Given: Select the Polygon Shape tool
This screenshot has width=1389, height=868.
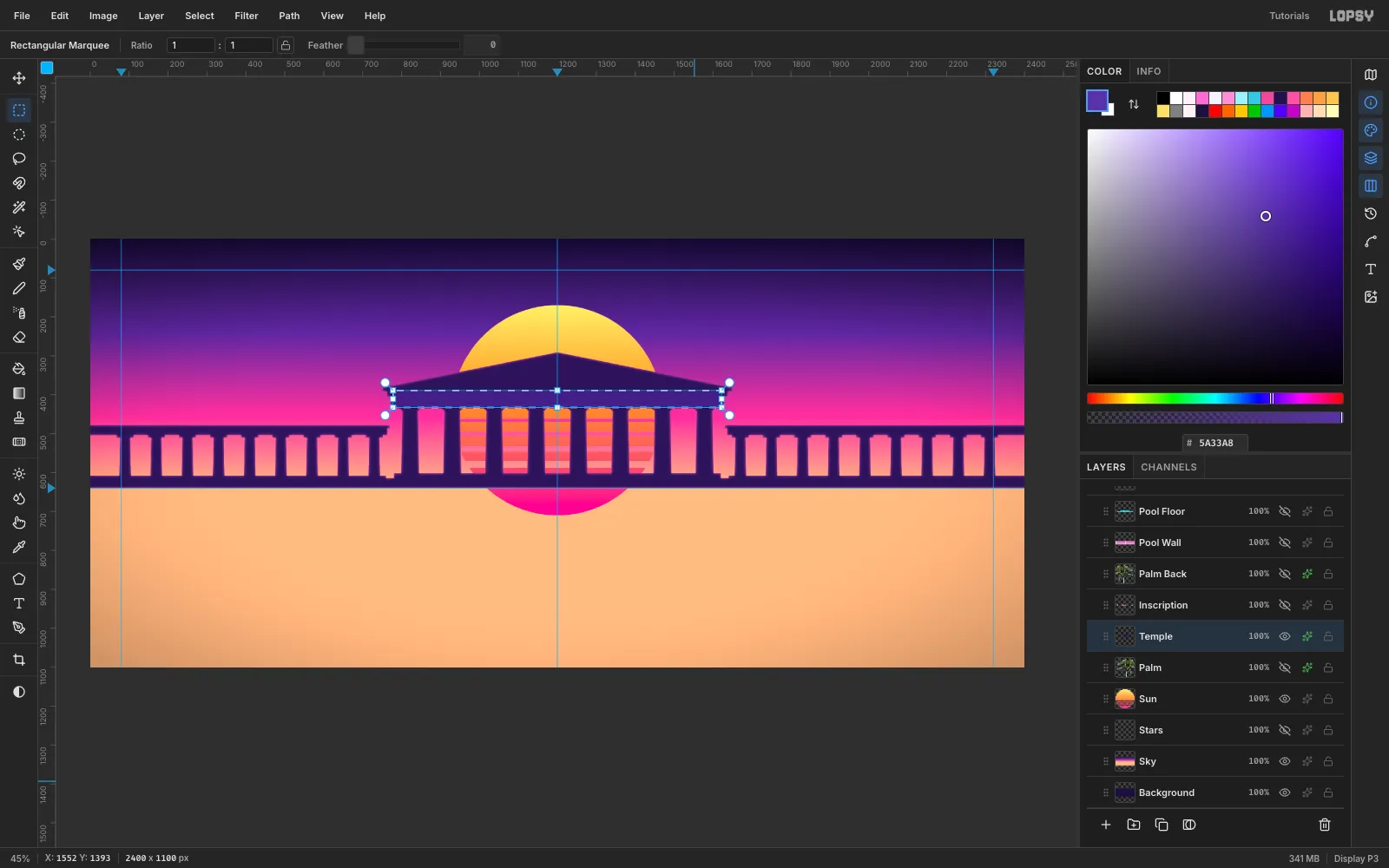Looking at the screenshot, I should (x=19, y=579).
